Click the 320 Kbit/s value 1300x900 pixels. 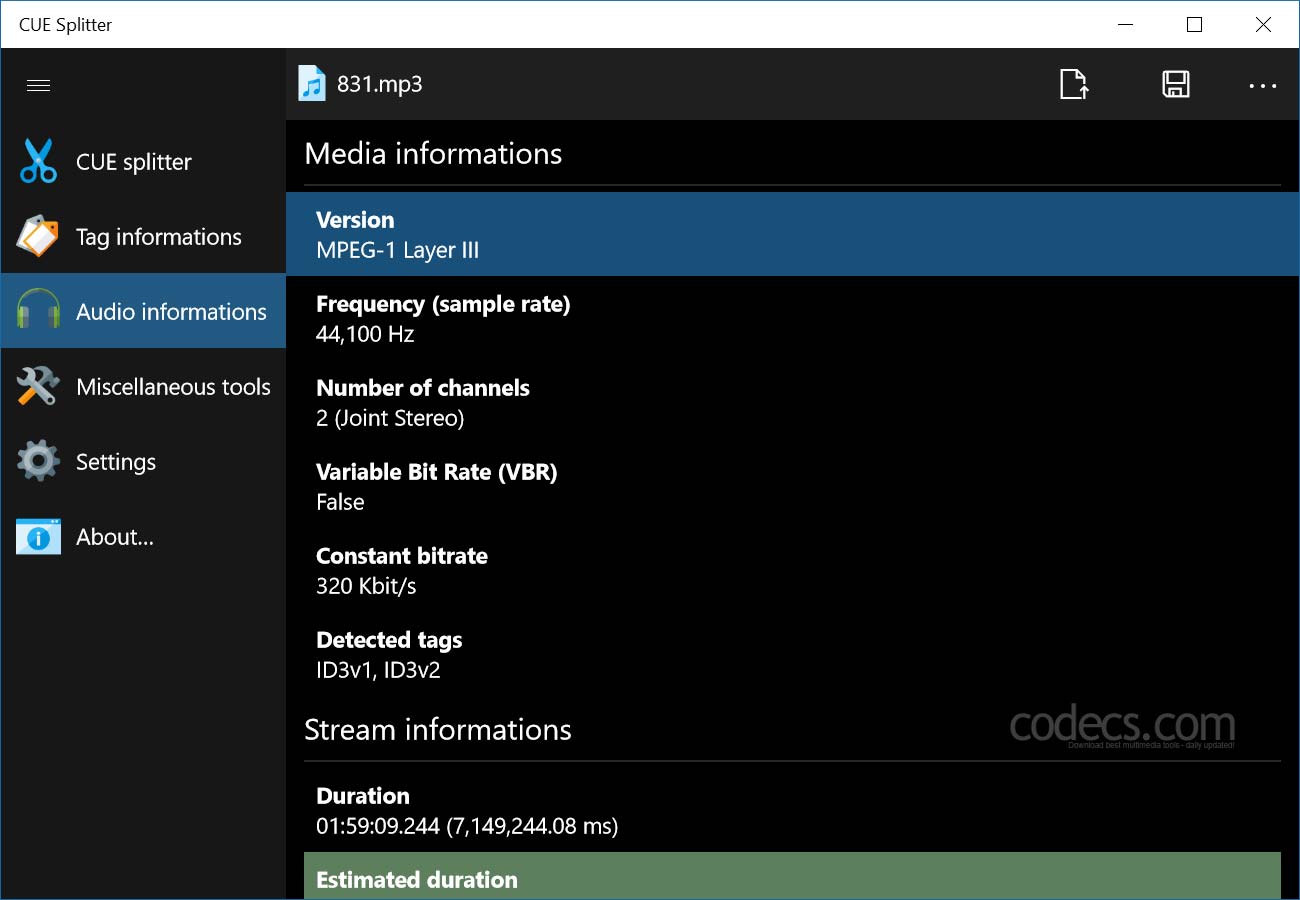point(366,586)
